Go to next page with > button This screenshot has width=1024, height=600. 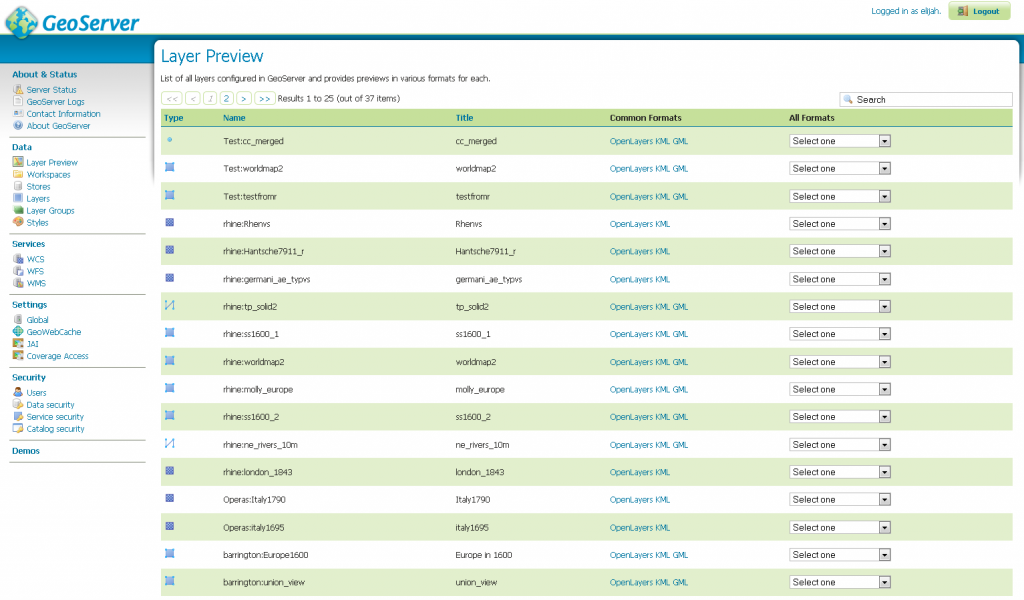coord(244,99)
